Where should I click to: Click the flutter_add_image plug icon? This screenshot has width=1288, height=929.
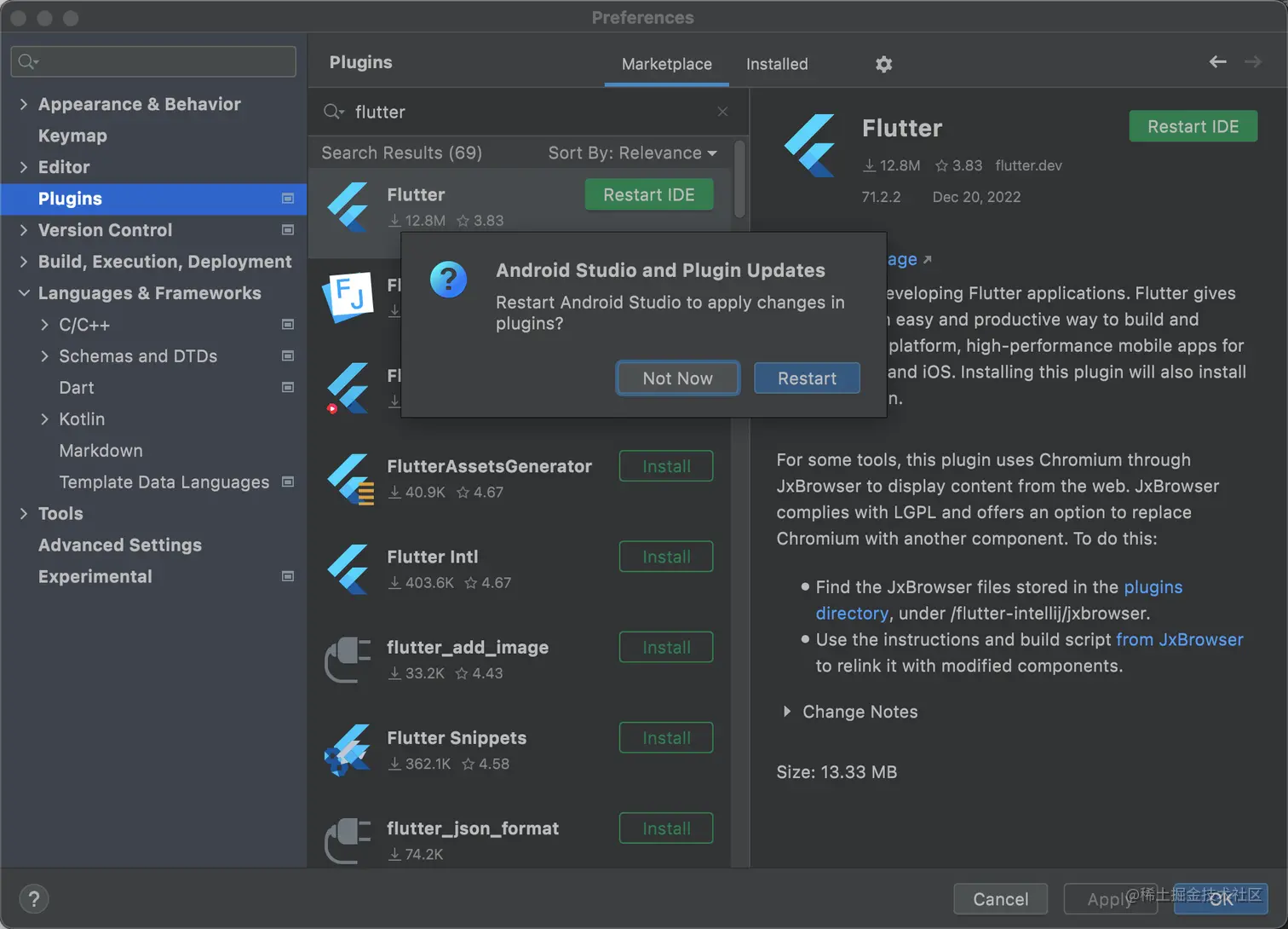point(348,660)
